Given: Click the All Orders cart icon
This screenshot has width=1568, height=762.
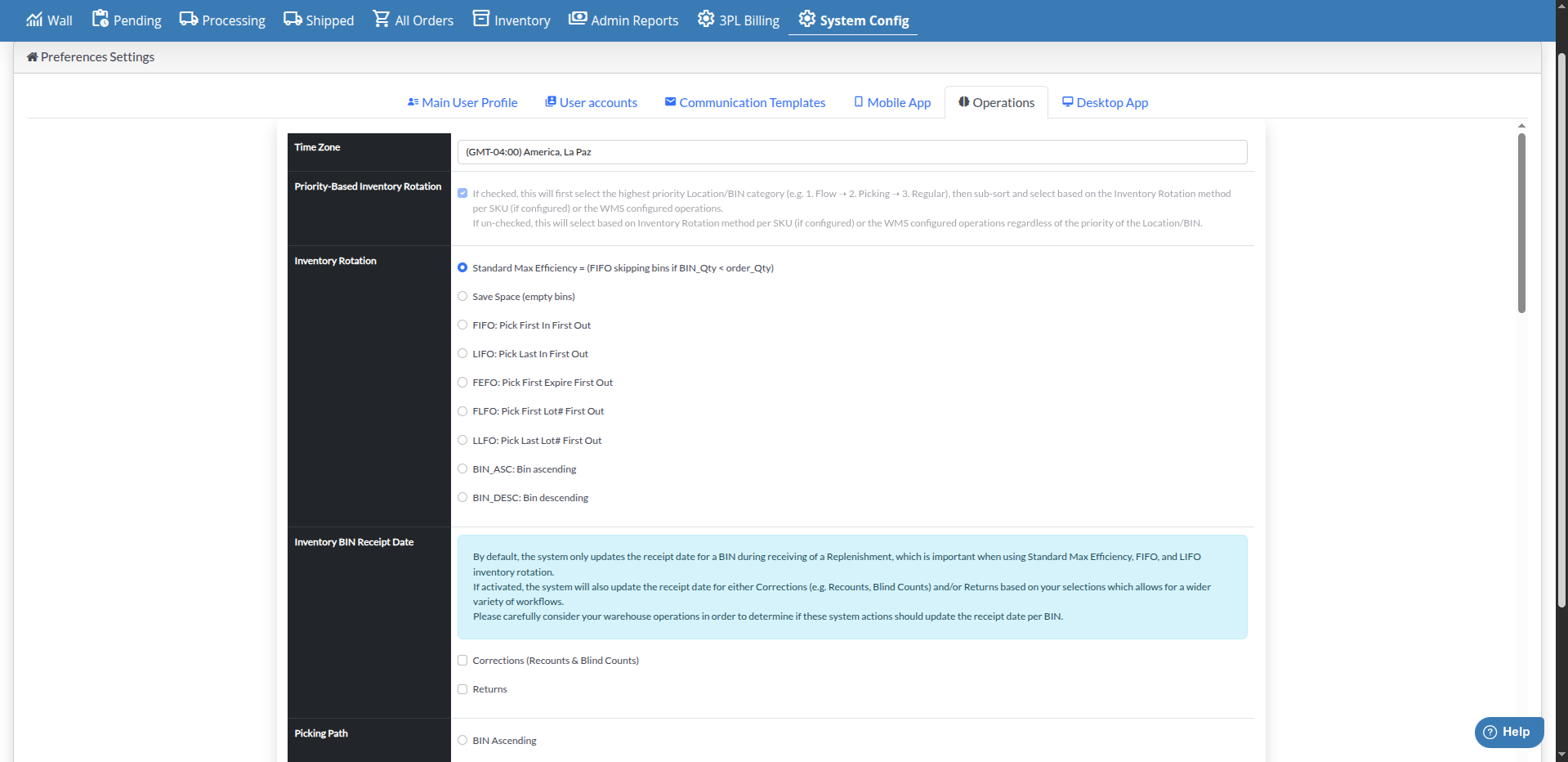Looking at the screenshot, I should (x=381, y=19).
